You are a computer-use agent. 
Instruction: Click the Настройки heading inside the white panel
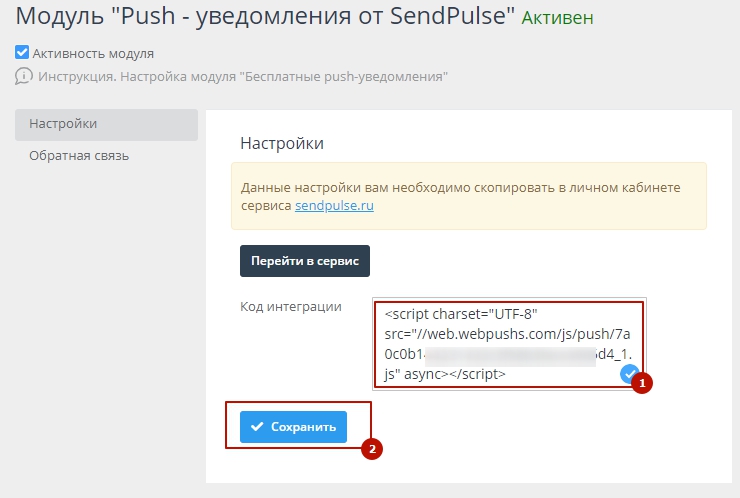281,143
